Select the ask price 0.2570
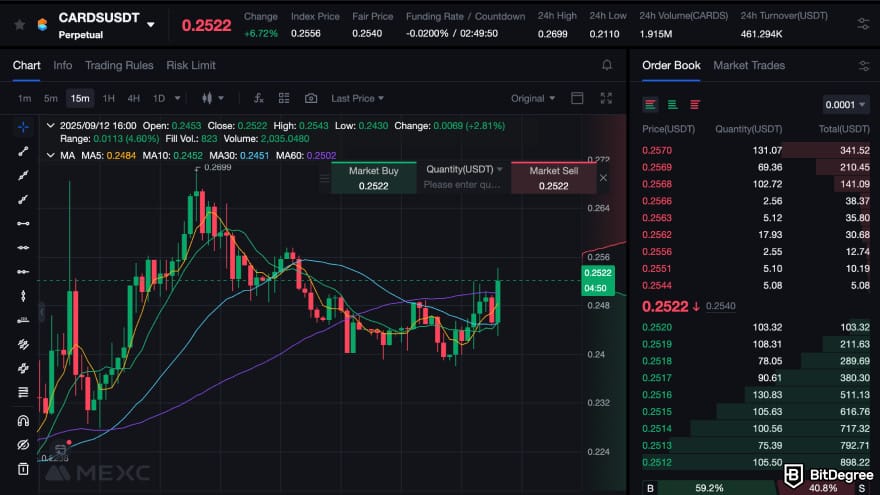This screenshot has height=495, width=880. coord(657,150)
